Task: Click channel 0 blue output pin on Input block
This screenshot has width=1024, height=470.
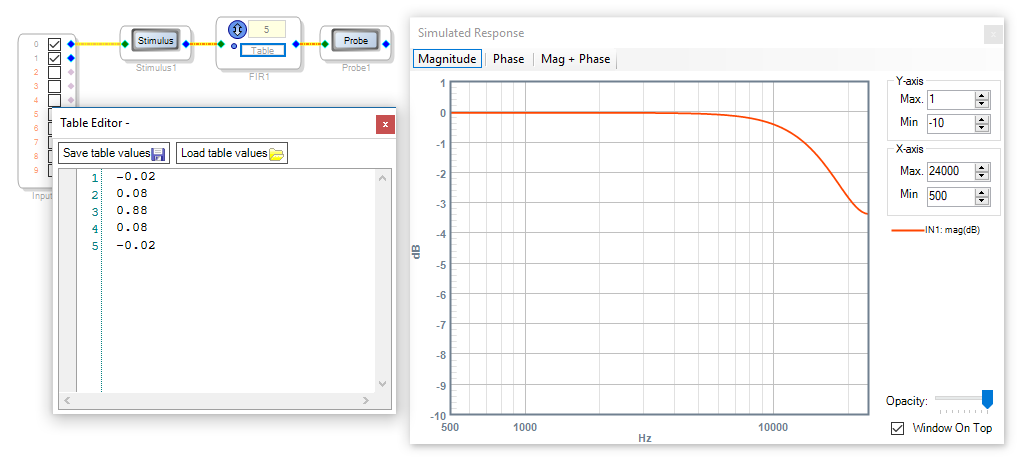Action: click(71, 44)
